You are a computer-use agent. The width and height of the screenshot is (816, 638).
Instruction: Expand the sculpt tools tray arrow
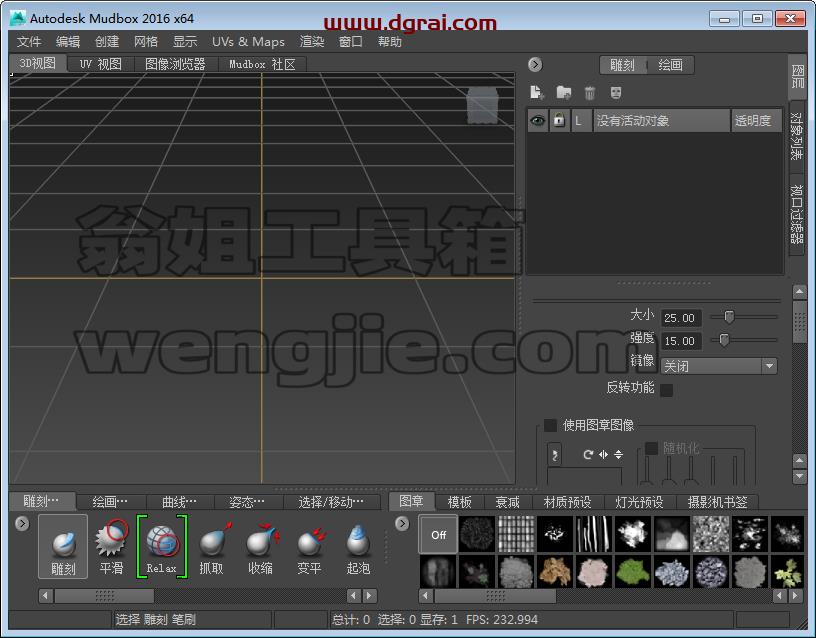click(22, 523)
